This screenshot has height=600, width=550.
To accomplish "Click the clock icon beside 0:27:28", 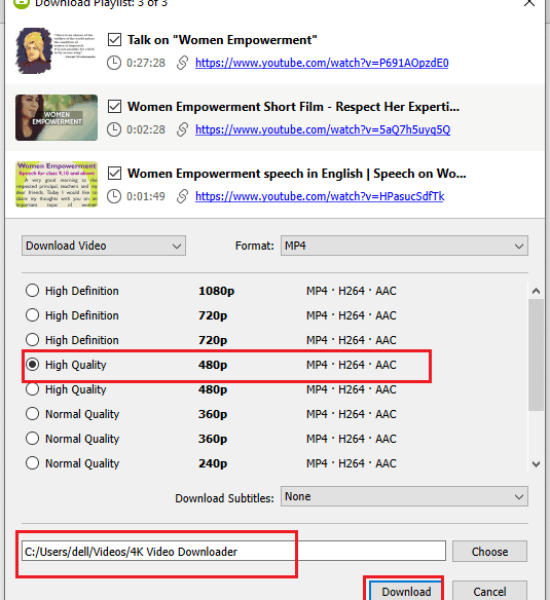I will click(x=114, y=63).
